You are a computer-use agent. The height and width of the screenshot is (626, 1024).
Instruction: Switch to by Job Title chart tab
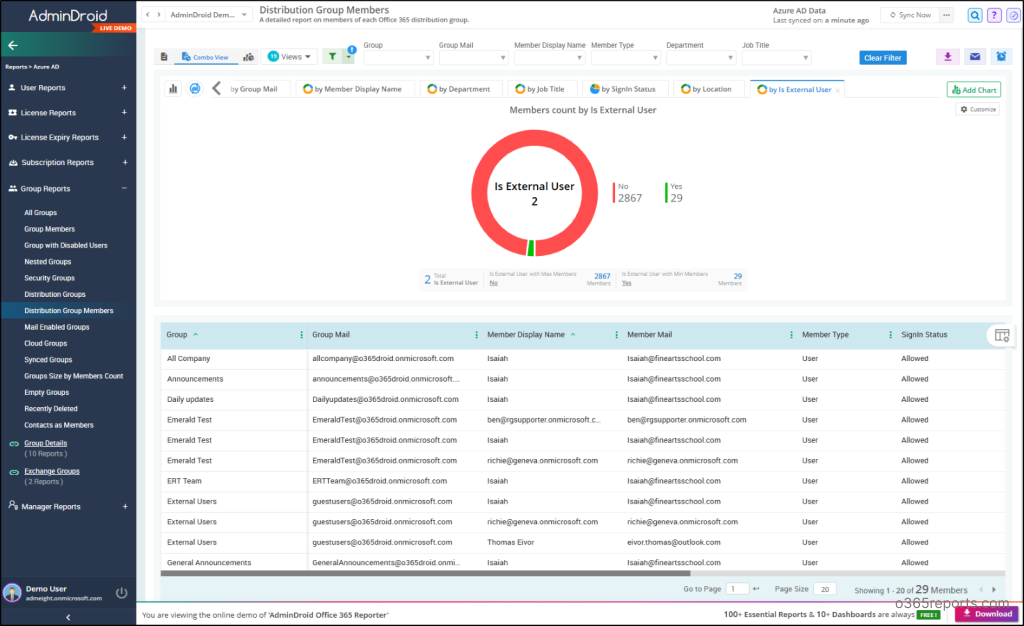pos(540,89)
